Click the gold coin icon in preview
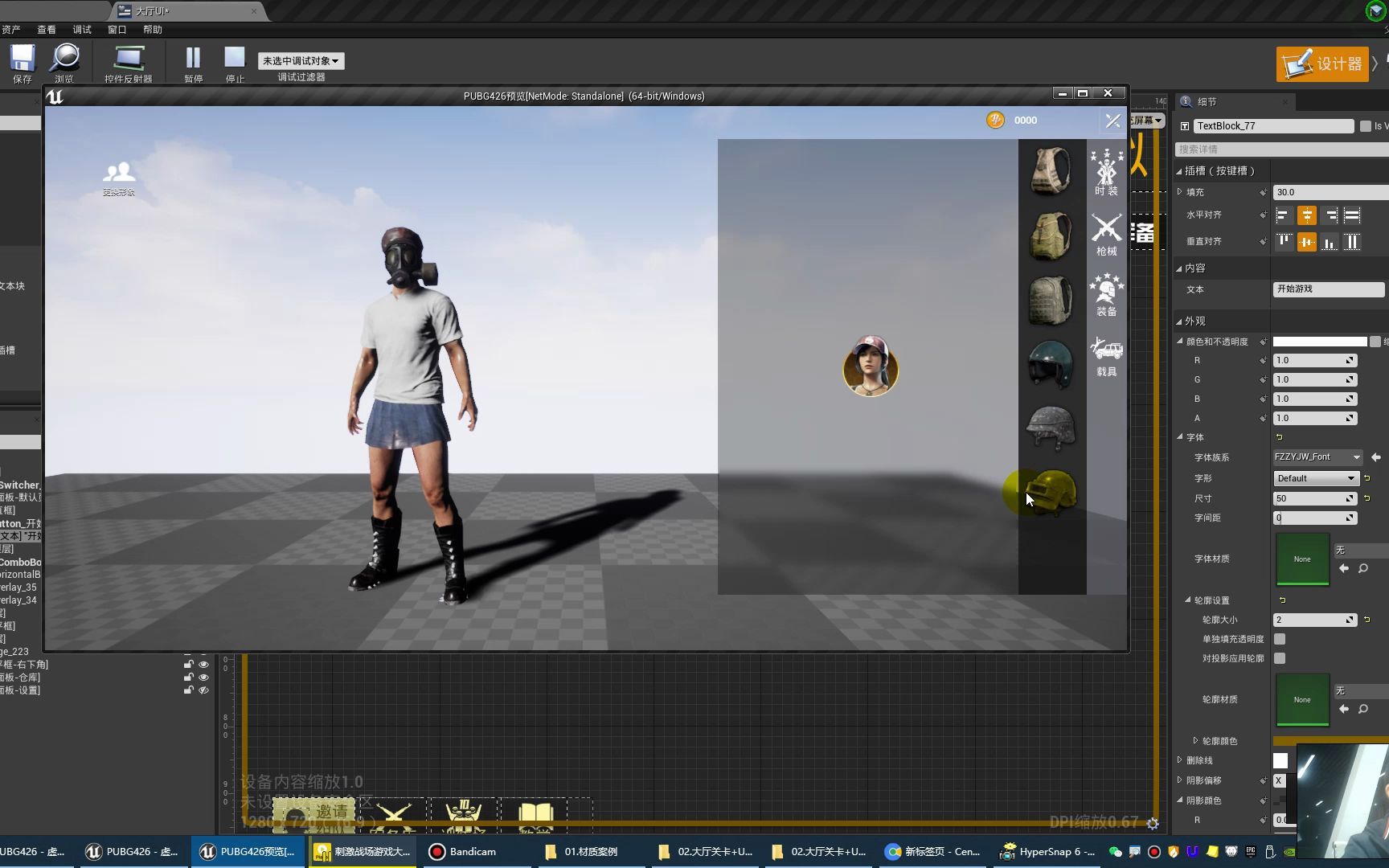The height and width of the screenshot is (868, 1389). pyautogui.click(x=995, y=120)
